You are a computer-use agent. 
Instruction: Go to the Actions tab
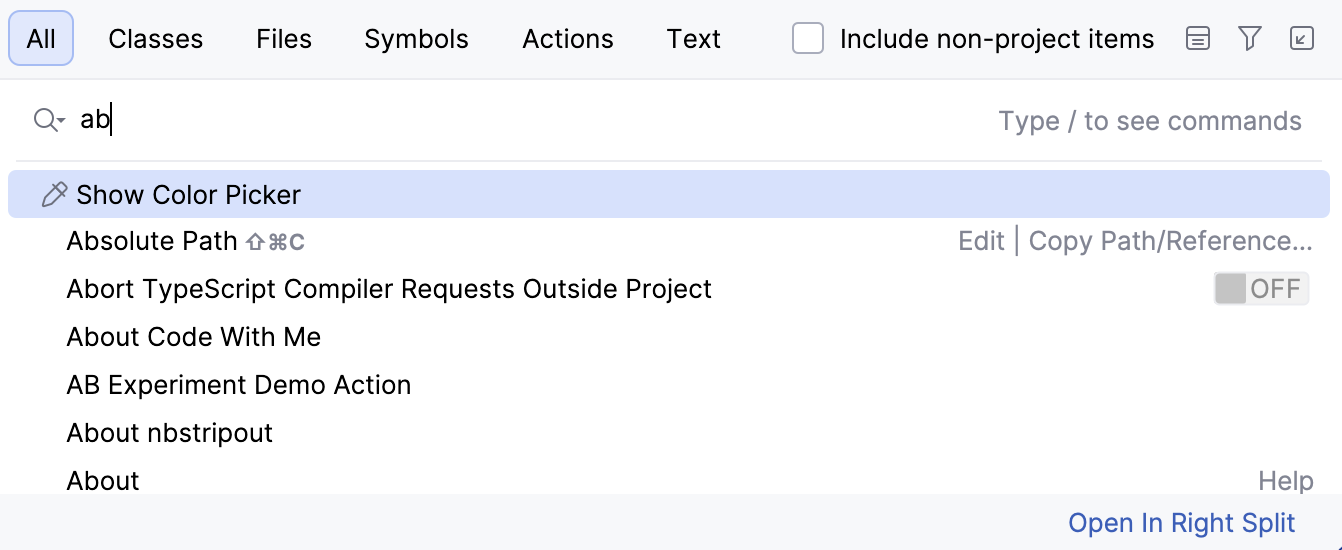pos(567,39)
